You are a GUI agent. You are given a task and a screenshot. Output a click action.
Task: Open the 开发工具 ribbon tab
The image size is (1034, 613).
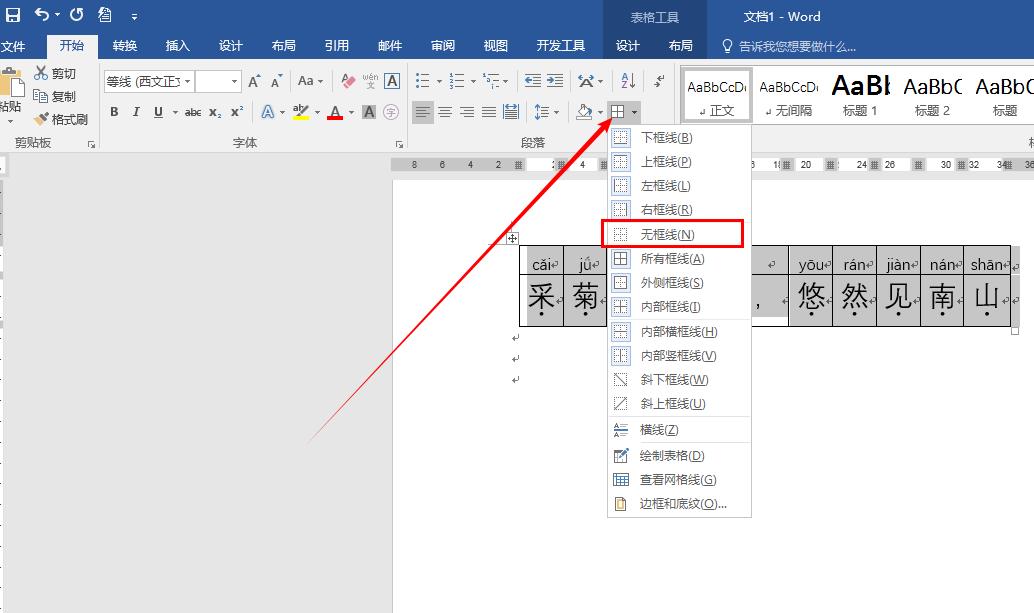561,45
